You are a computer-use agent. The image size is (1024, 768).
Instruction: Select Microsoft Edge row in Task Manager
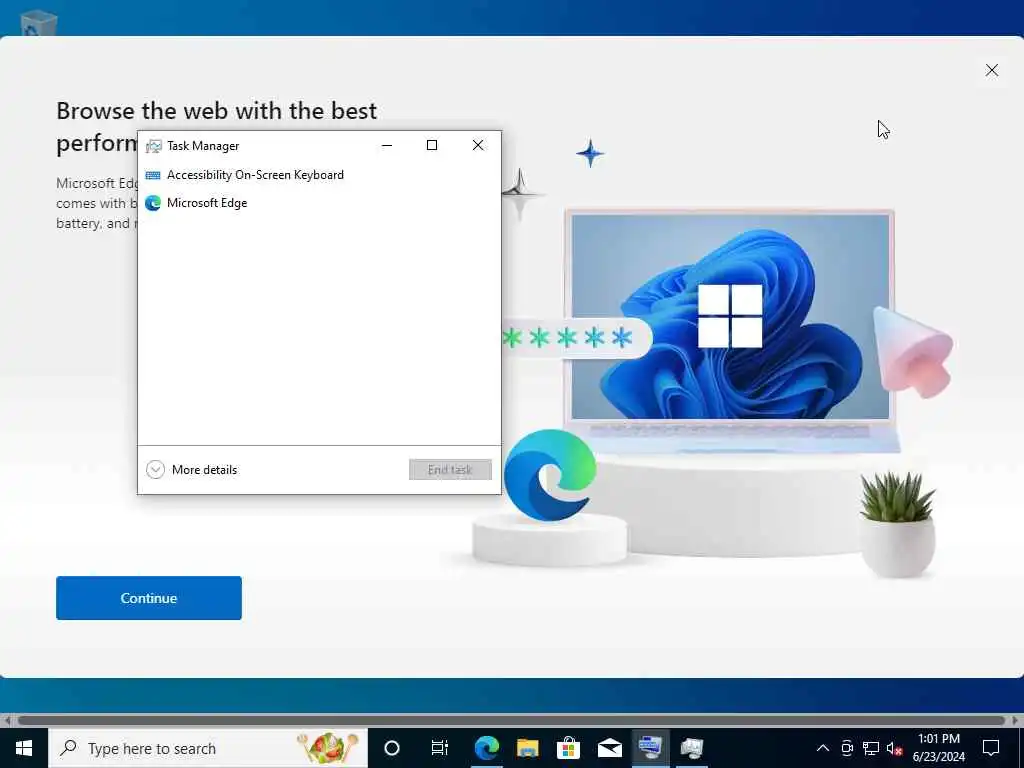[319, 203]
